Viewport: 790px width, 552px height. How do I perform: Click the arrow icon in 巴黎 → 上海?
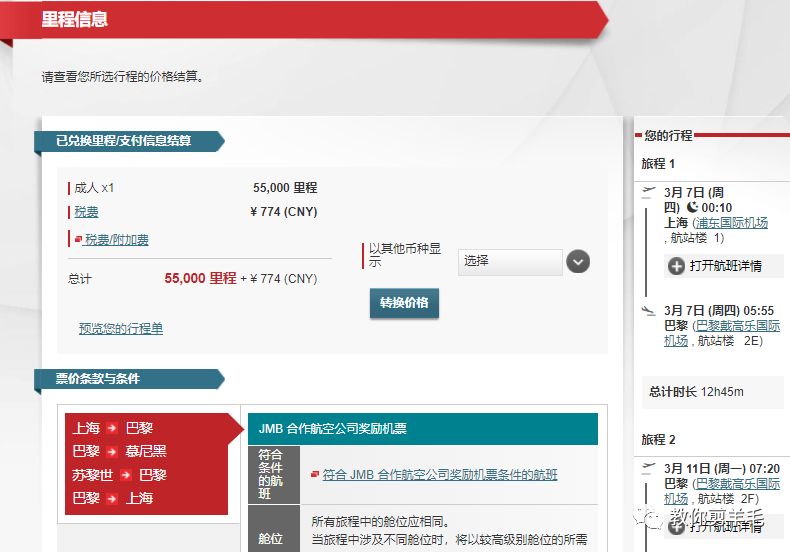(112, 499)
